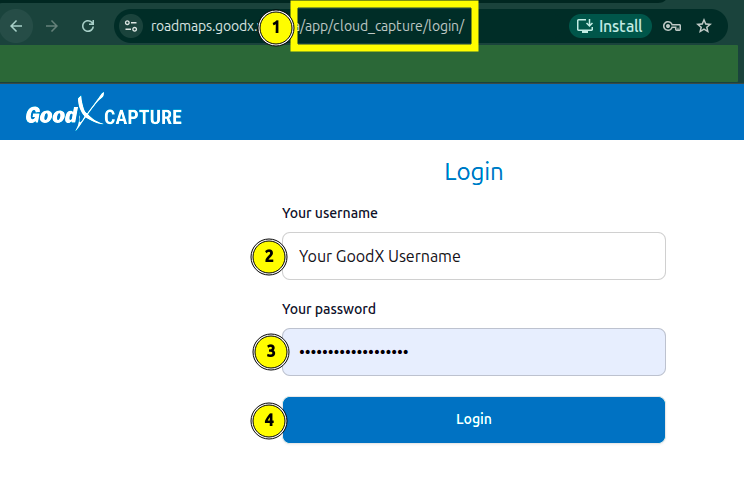This screenshot has width=744, height=503.
Task: Bookmark this page with the star icon
Action: [704, 26]
